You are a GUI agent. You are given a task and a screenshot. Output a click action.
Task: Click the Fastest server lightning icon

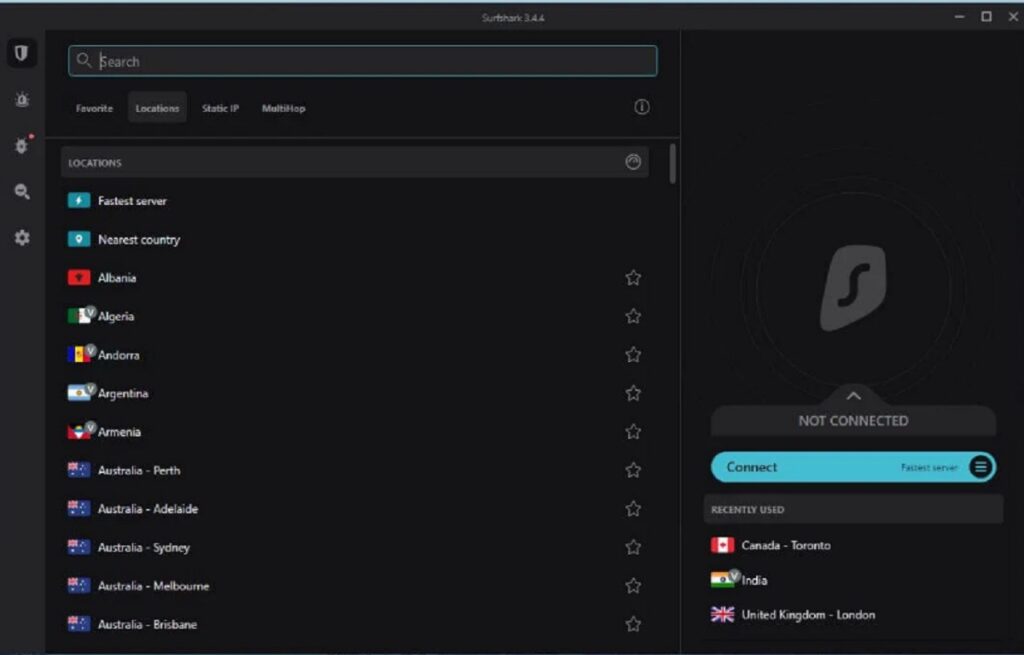79,200
